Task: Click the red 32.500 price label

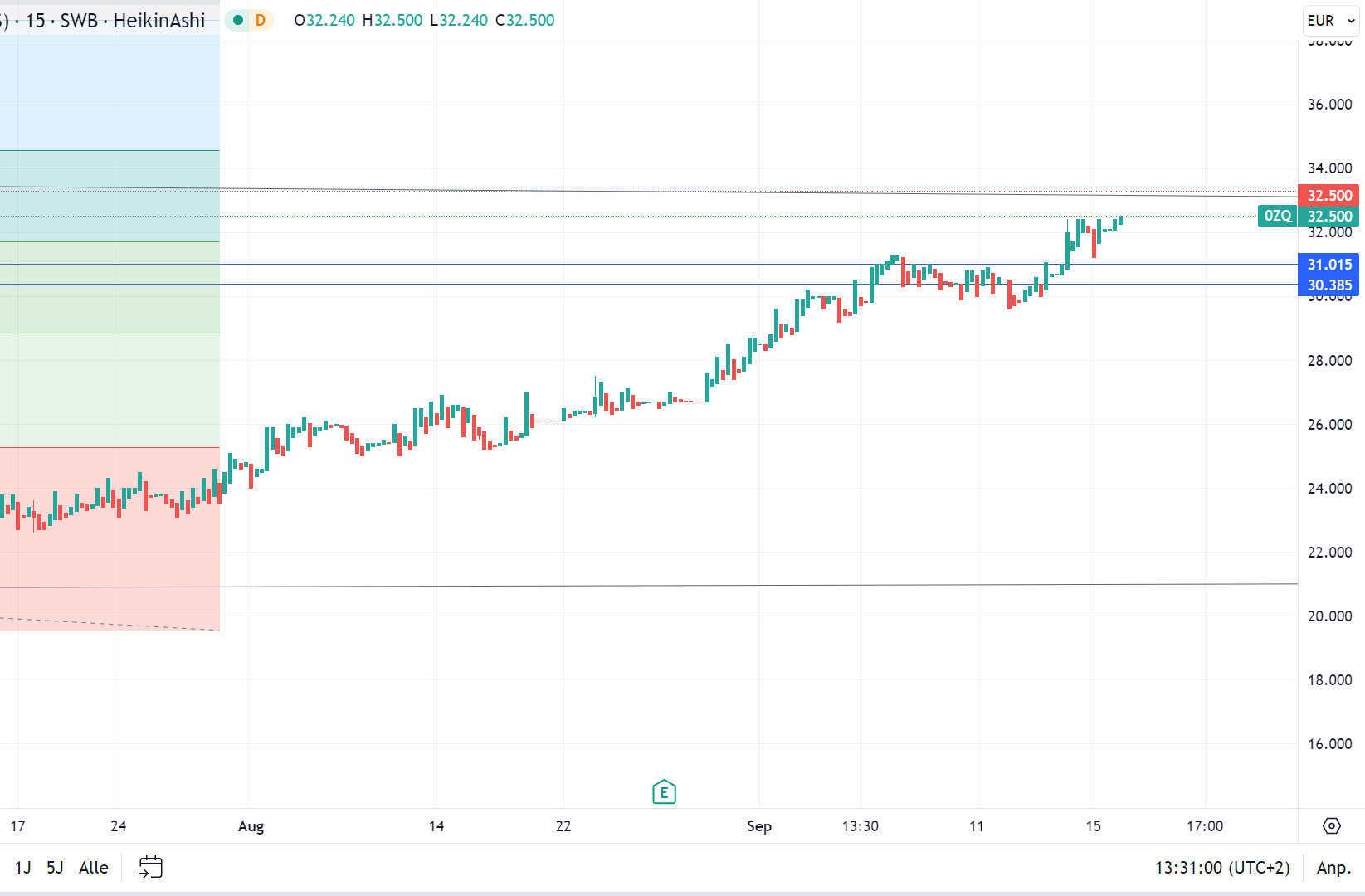Action: point(1328,196)
